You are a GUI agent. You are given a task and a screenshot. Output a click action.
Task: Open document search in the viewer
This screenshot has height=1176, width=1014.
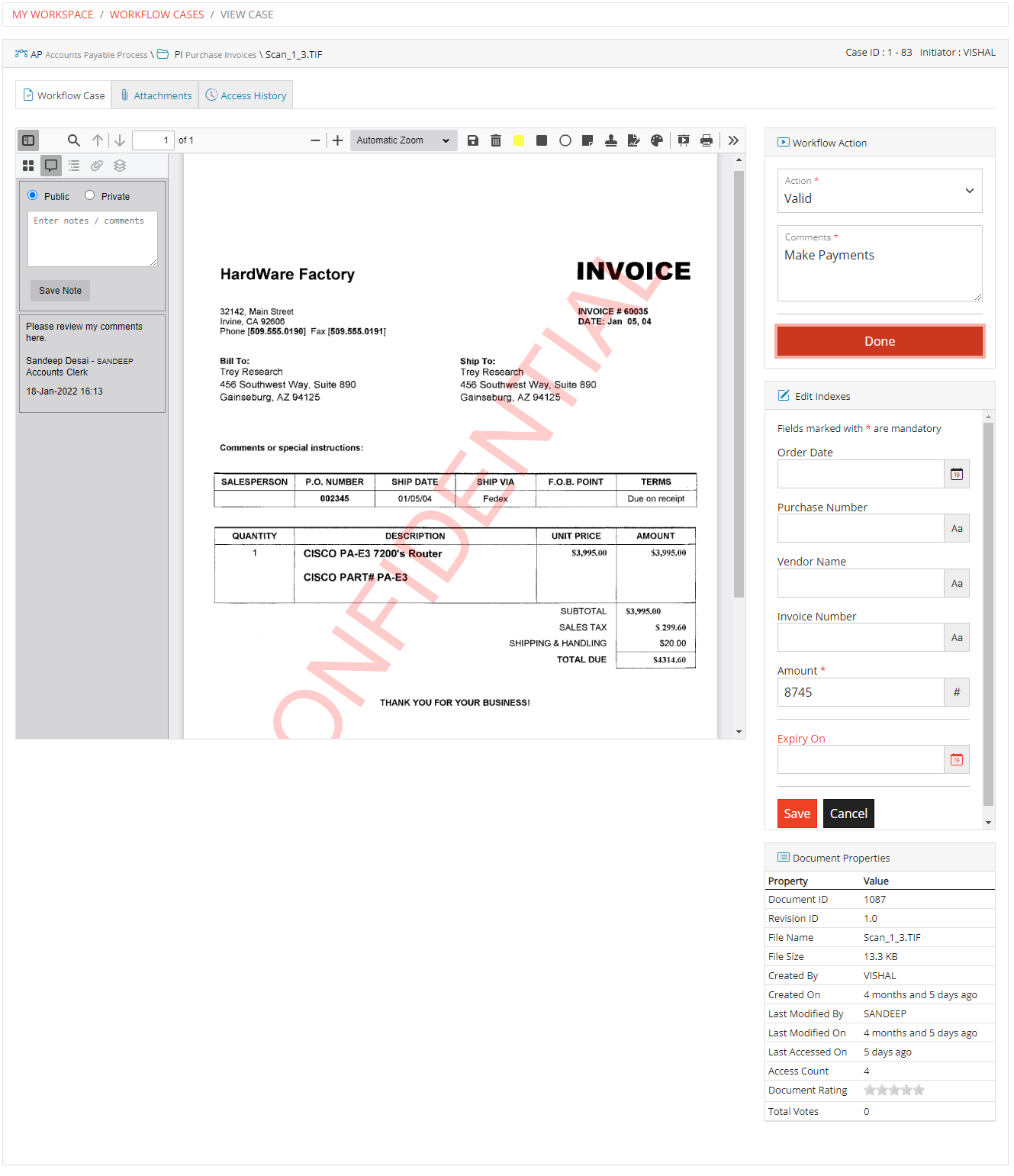click(x=73, y=140)
